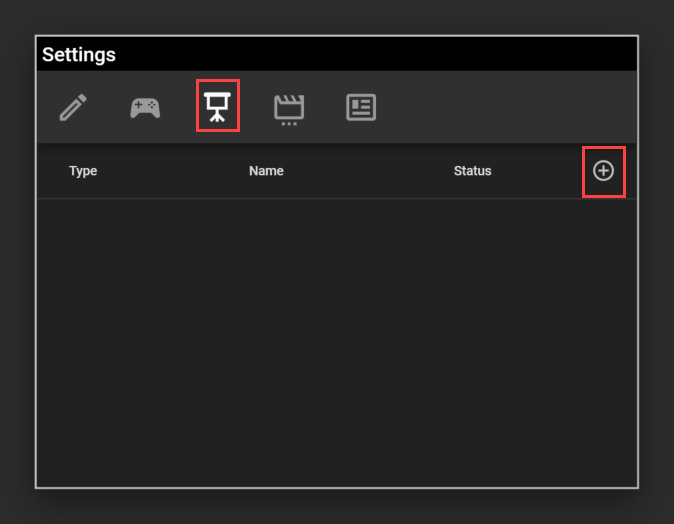Switch to the newspaper article settings tab
674x524 pixels.
pyautogui.click(x=361, y=108)
